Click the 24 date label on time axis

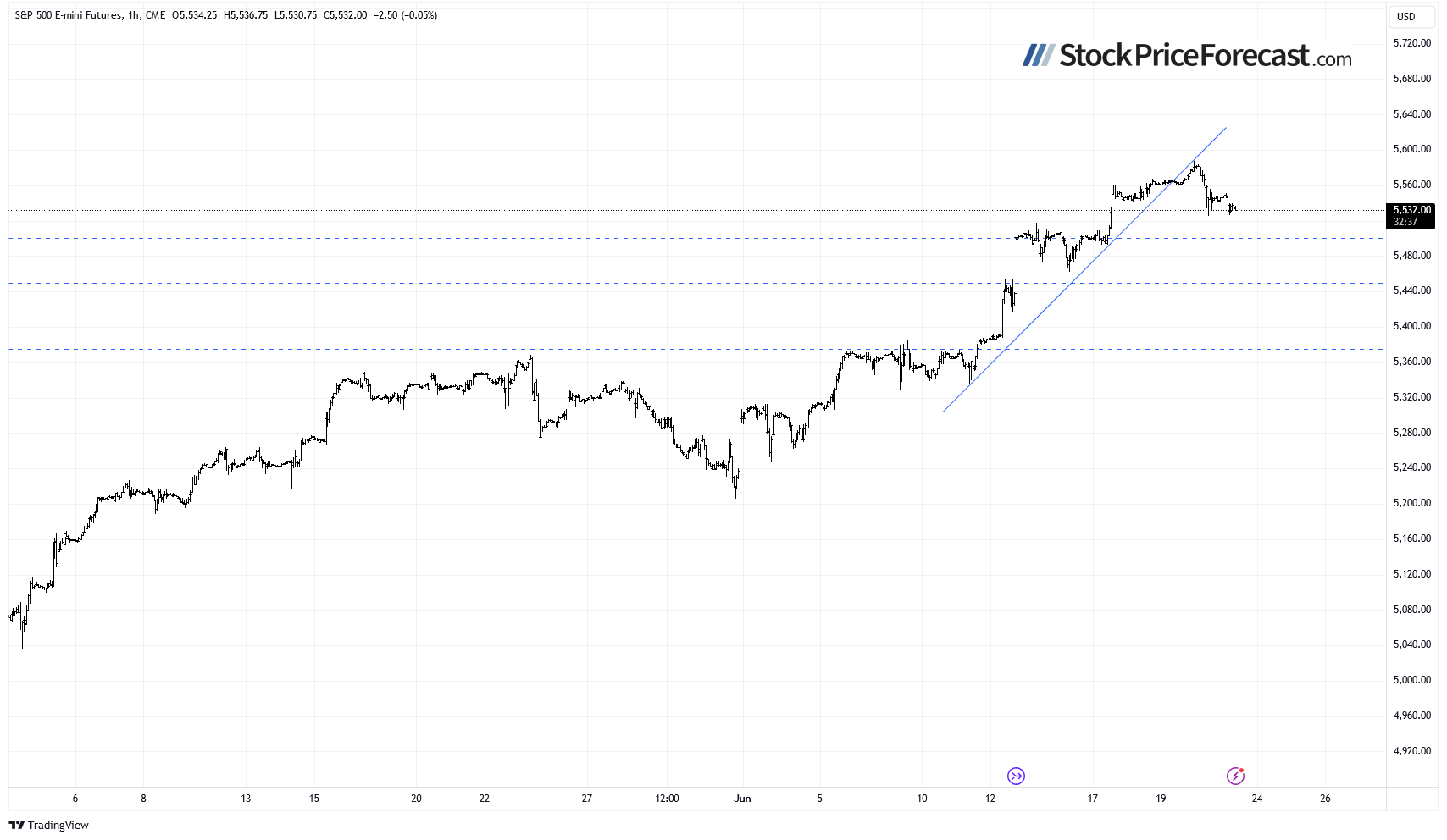click(x=1257, y=799)
